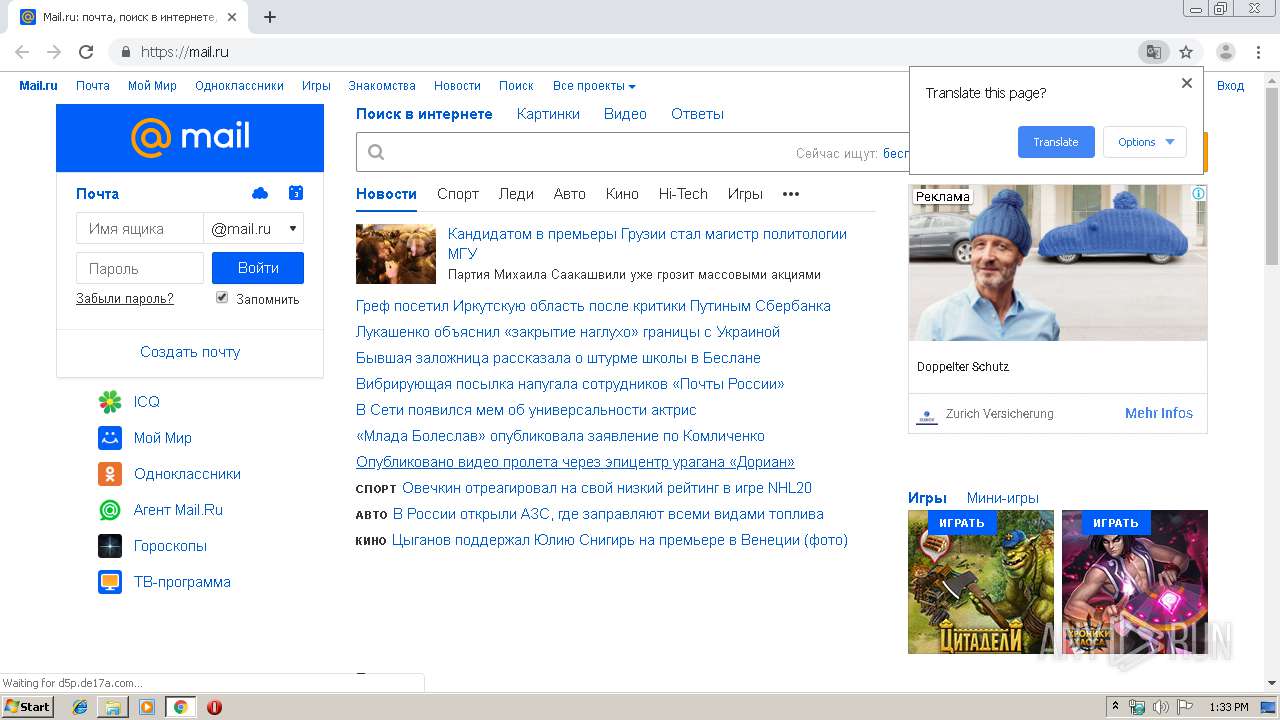Image resolution: width=1280 pixels, height=720 pixels.
Task: Open file explorer from taskbar
Action: pyautogui.click(x=113, y=707)
